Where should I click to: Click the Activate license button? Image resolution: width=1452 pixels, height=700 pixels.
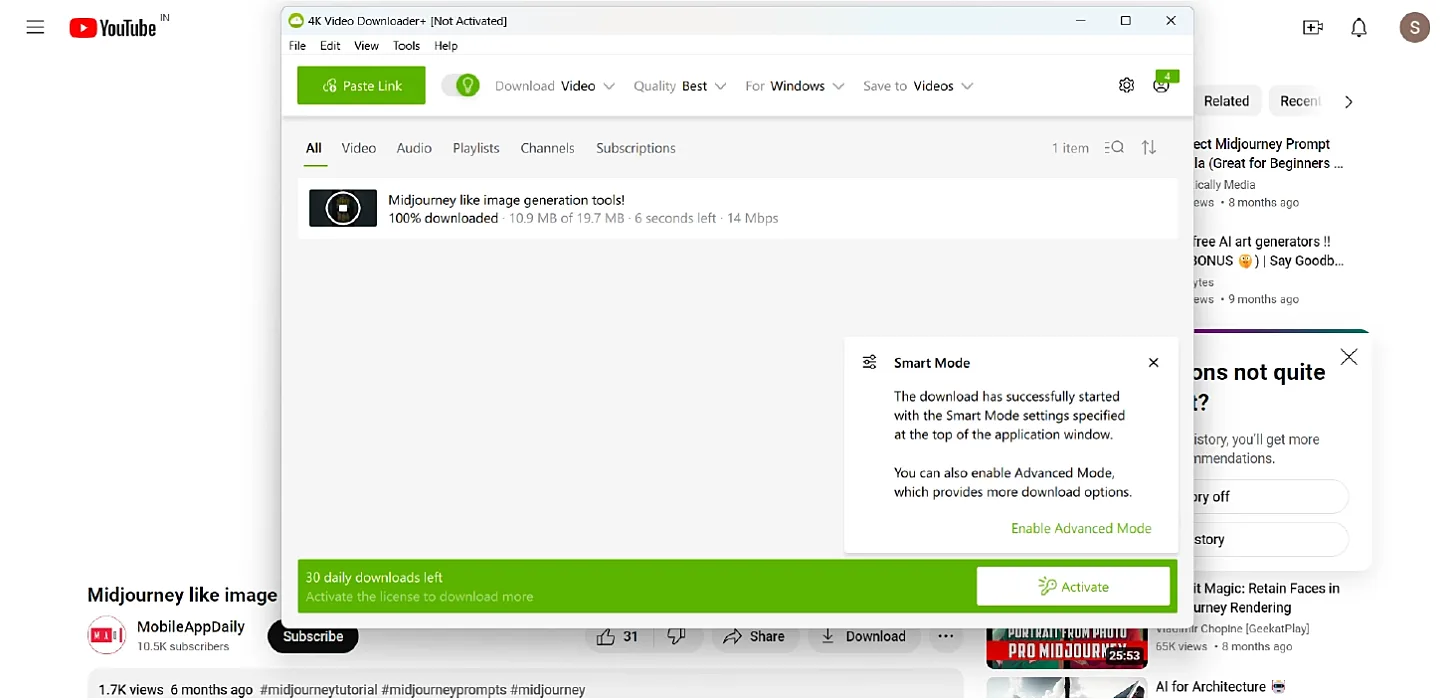click(x=1073, y=587)
